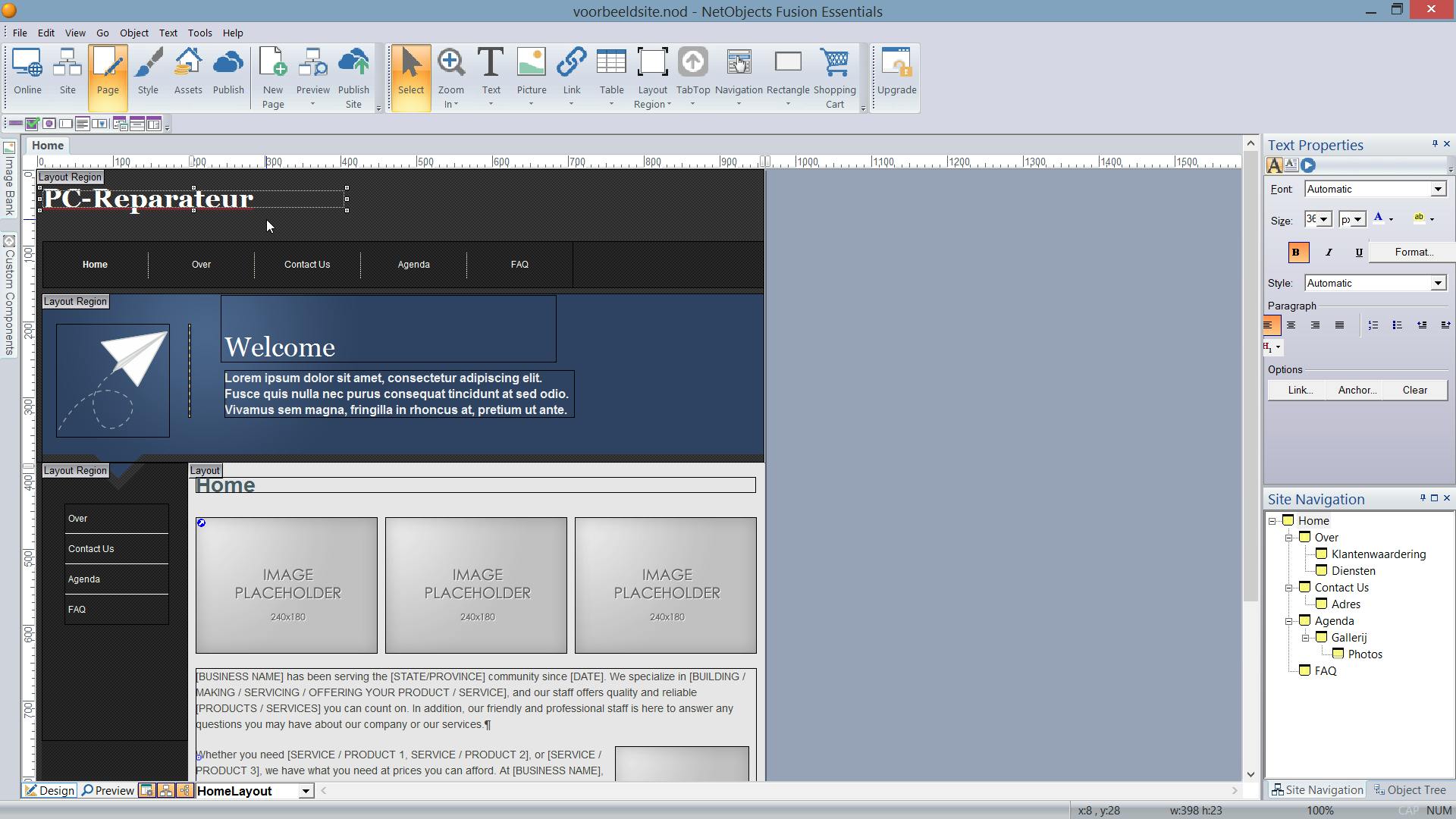Select the Shopping Cart tool
Image resolution: width=1456 pixels, height=819 pixels.
pyautogui.click(x=834, y=72)
